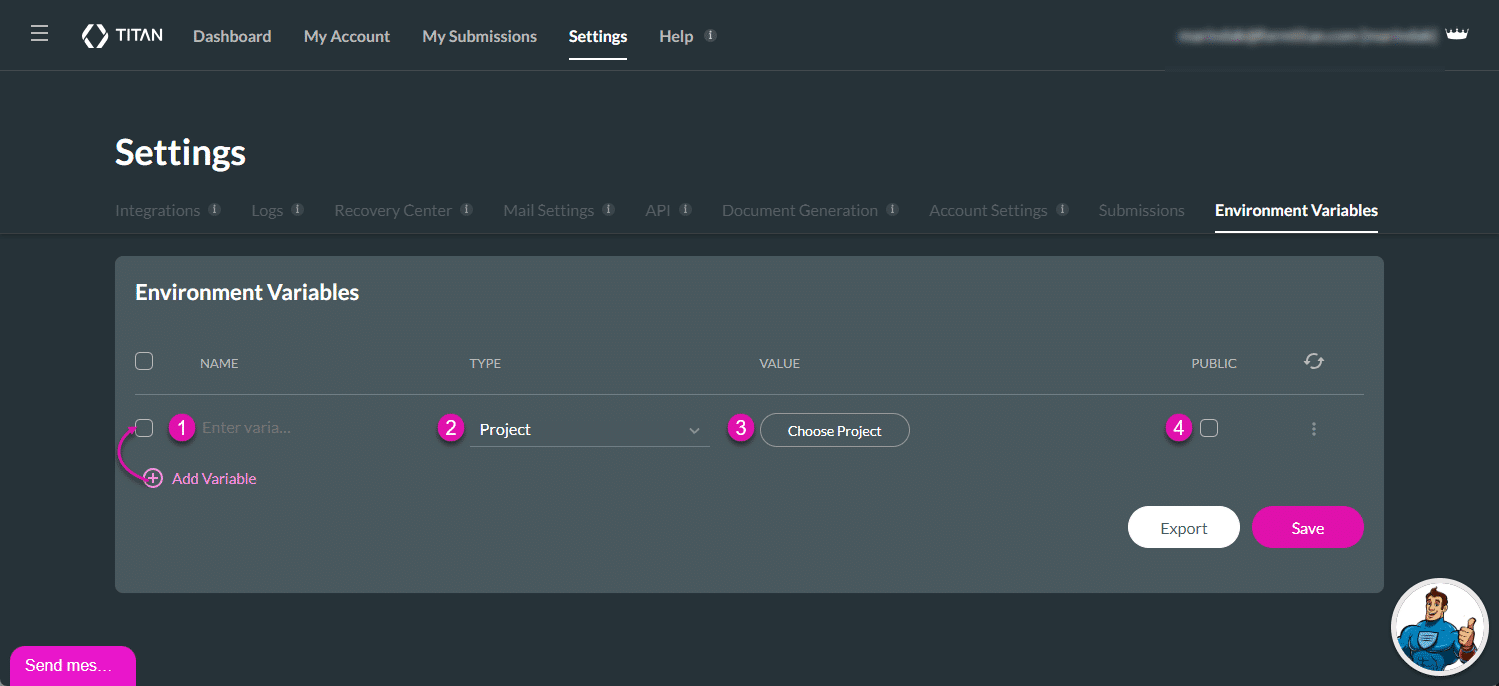Click the plus icon for Add Variable

[x=153, y=478]
